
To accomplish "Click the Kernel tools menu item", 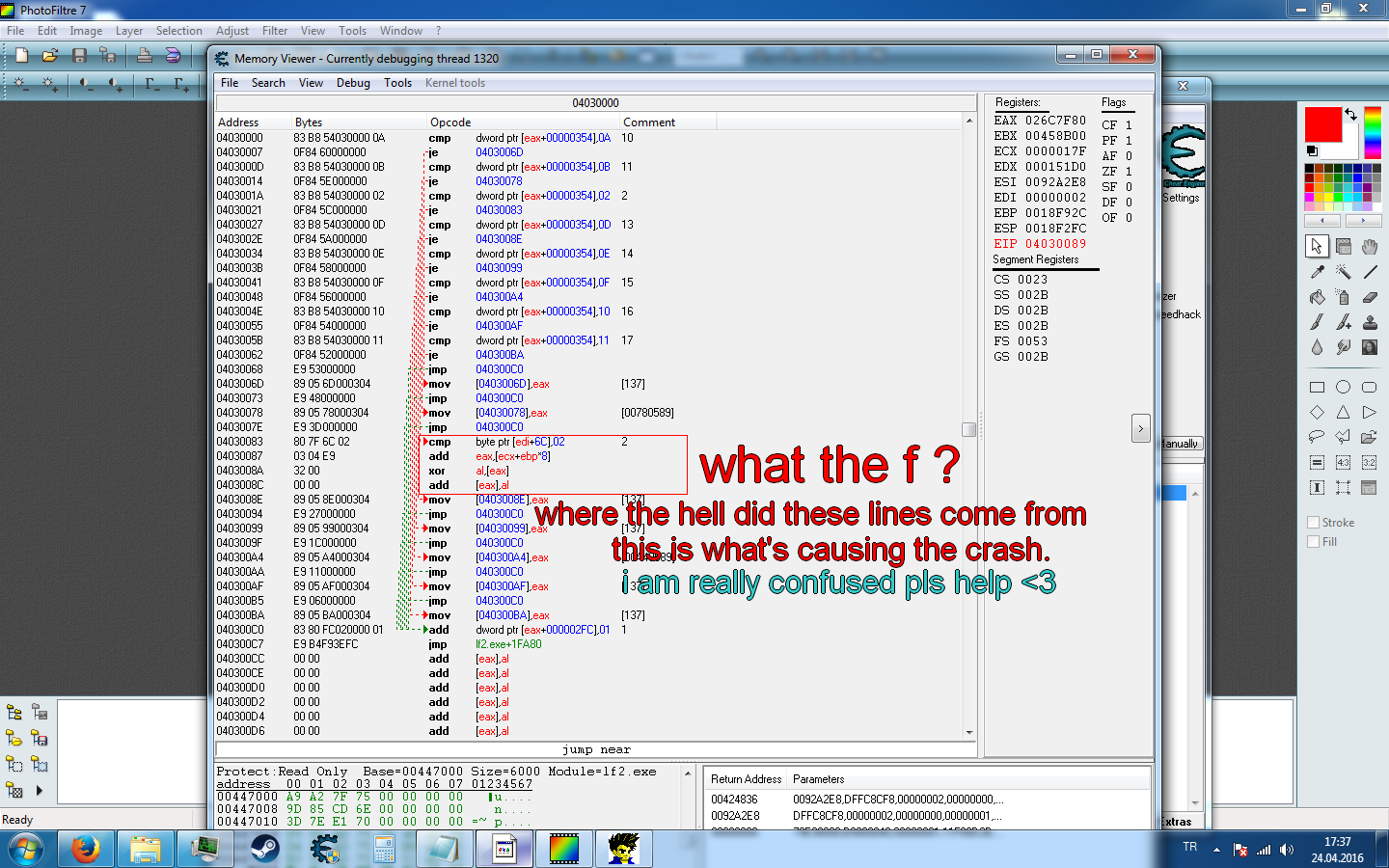I will coord(454,83).
